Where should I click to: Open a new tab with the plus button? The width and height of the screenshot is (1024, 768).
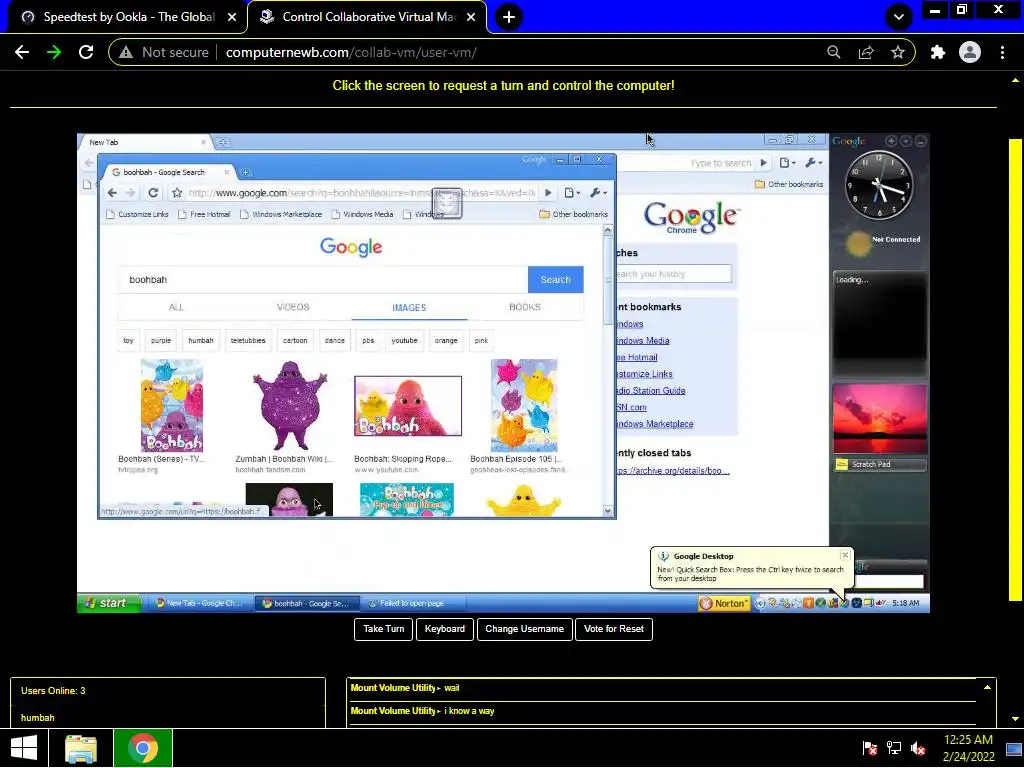(509, 17)
